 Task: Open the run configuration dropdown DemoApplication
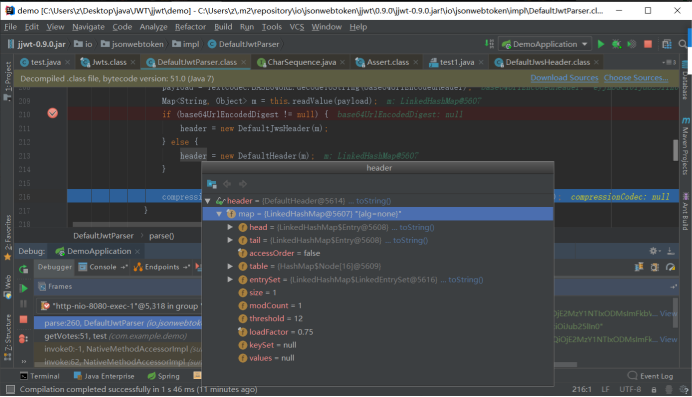point(545,44)
